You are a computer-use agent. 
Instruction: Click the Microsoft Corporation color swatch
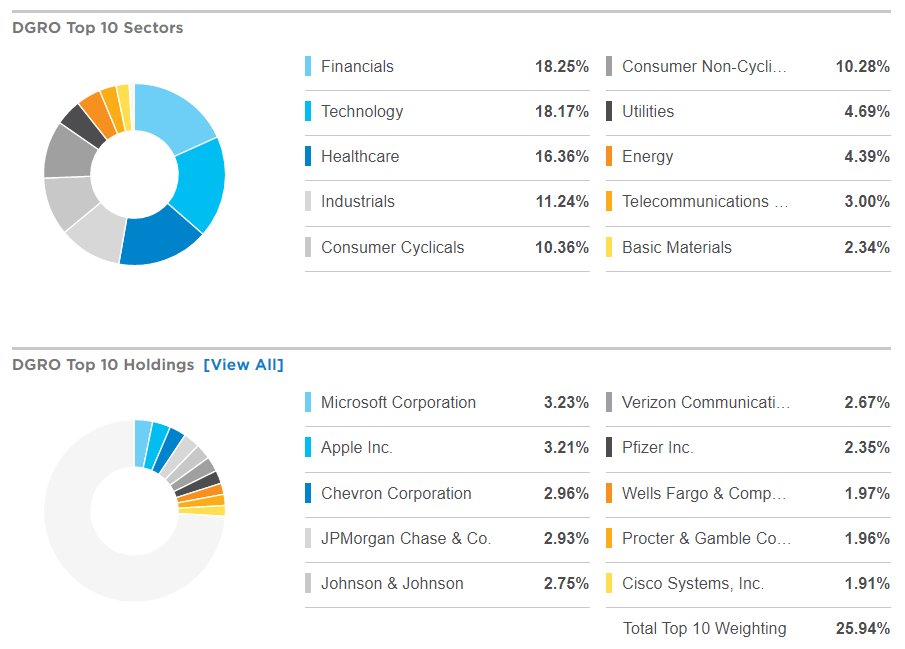308,403
